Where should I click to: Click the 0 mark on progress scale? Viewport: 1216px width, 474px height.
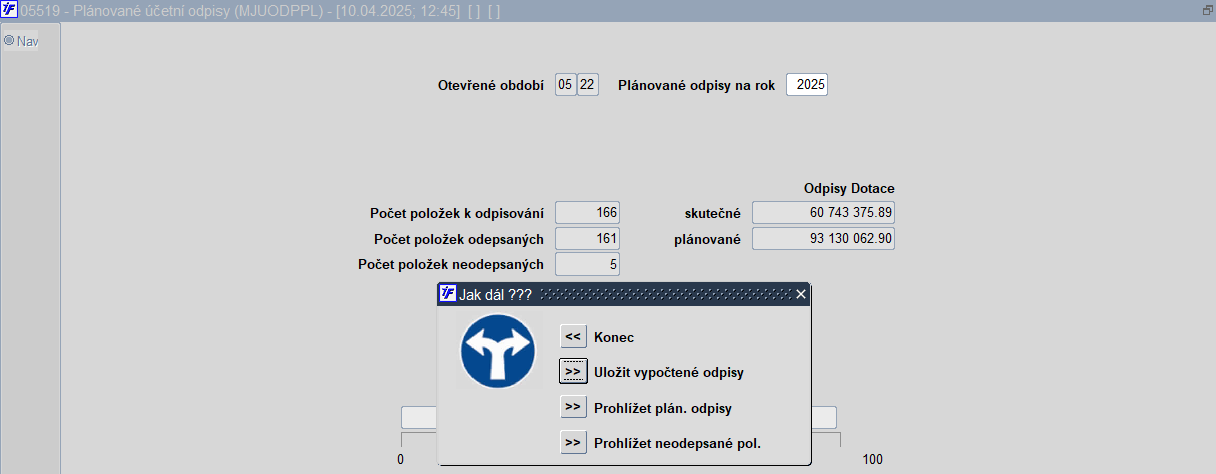[400, 459]
